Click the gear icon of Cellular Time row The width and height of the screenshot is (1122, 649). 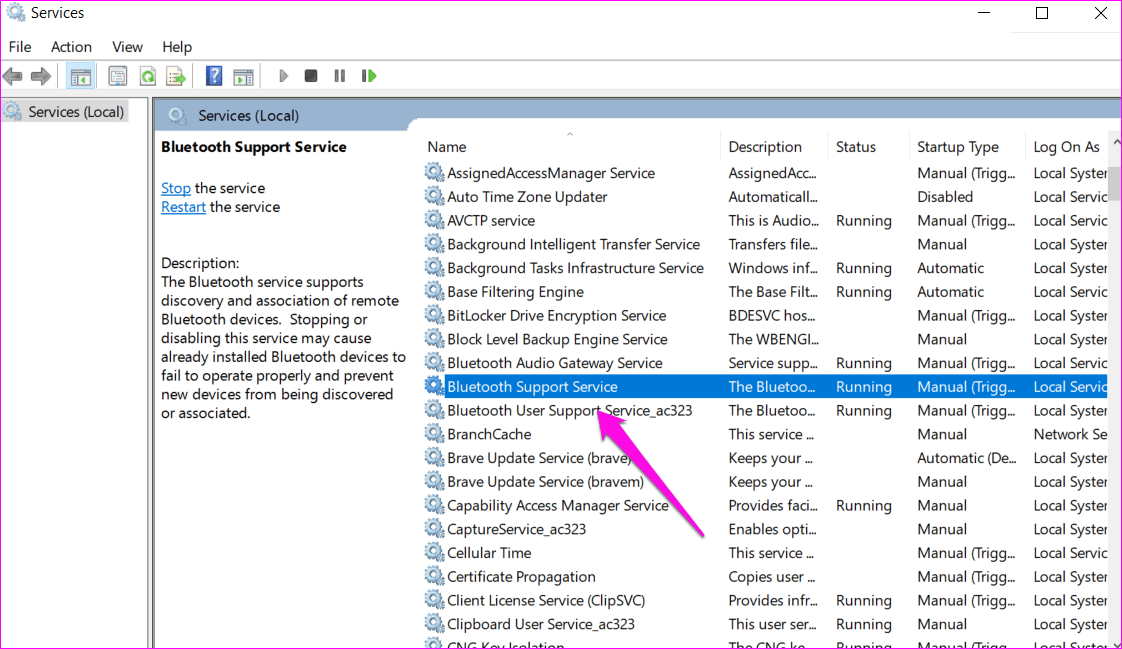coord(434,552)
